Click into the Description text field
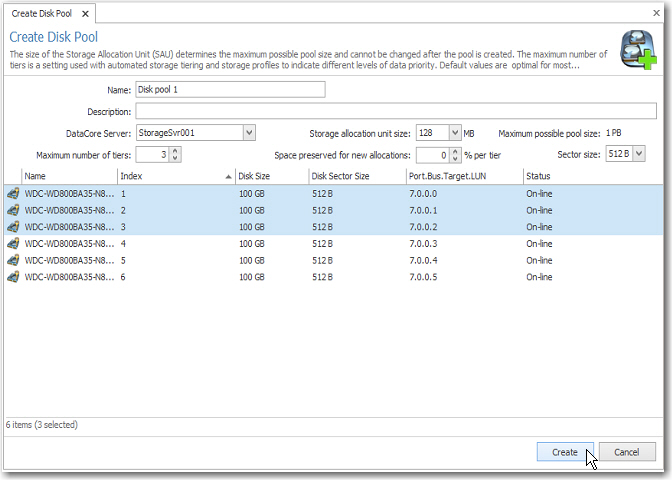 (395, 111)
